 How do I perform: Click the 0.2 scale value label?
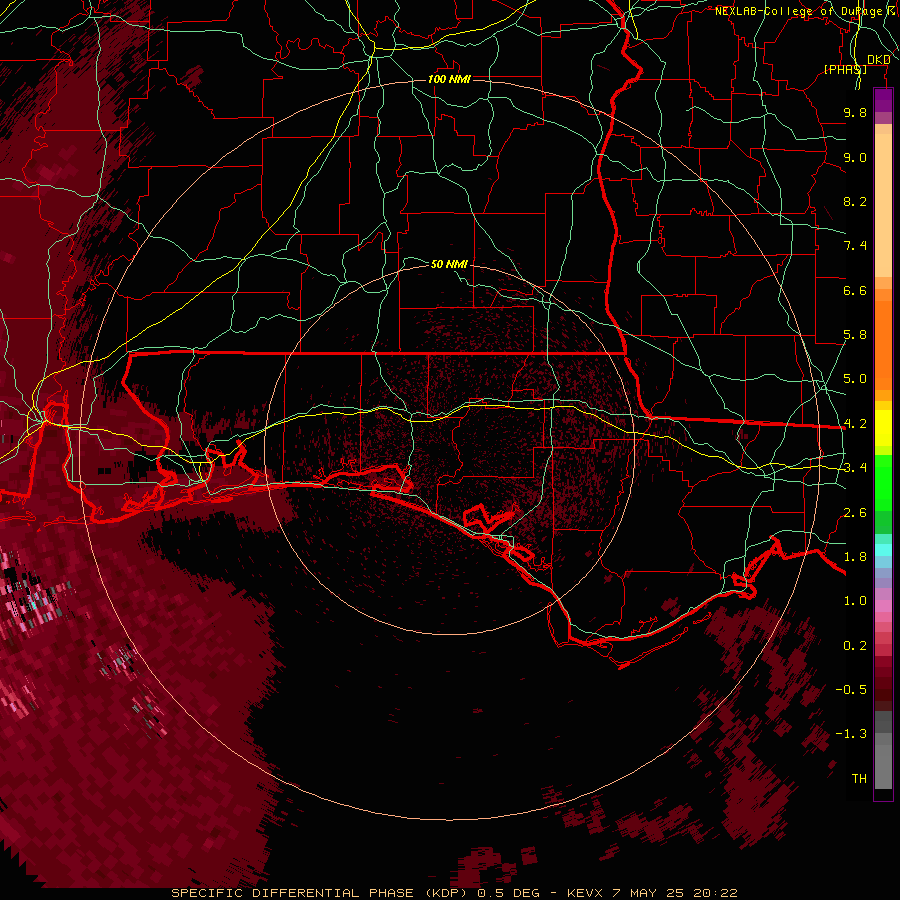pyautogui.click(x=855, y=646)
